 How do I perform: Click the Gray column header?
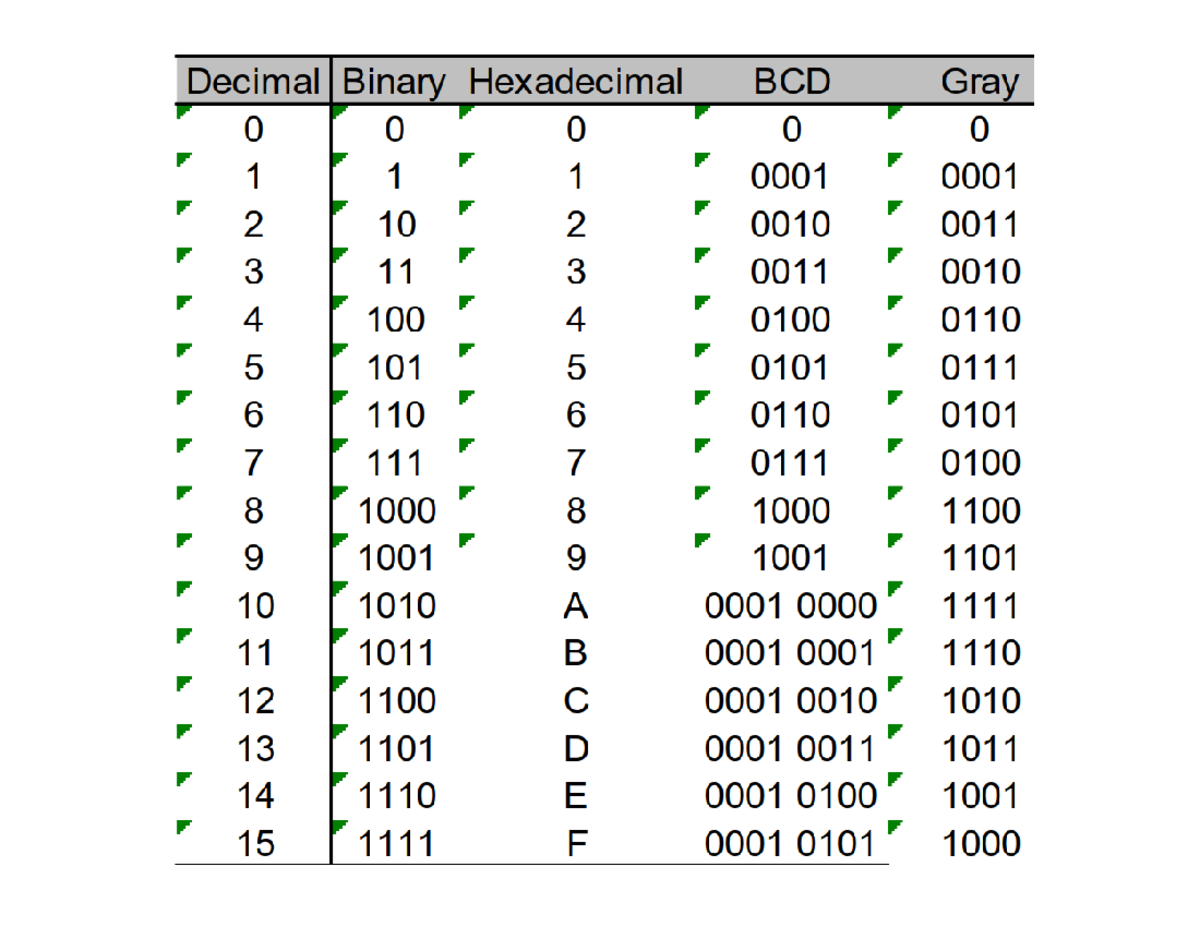pyautogui.click(x=978, y=81)
